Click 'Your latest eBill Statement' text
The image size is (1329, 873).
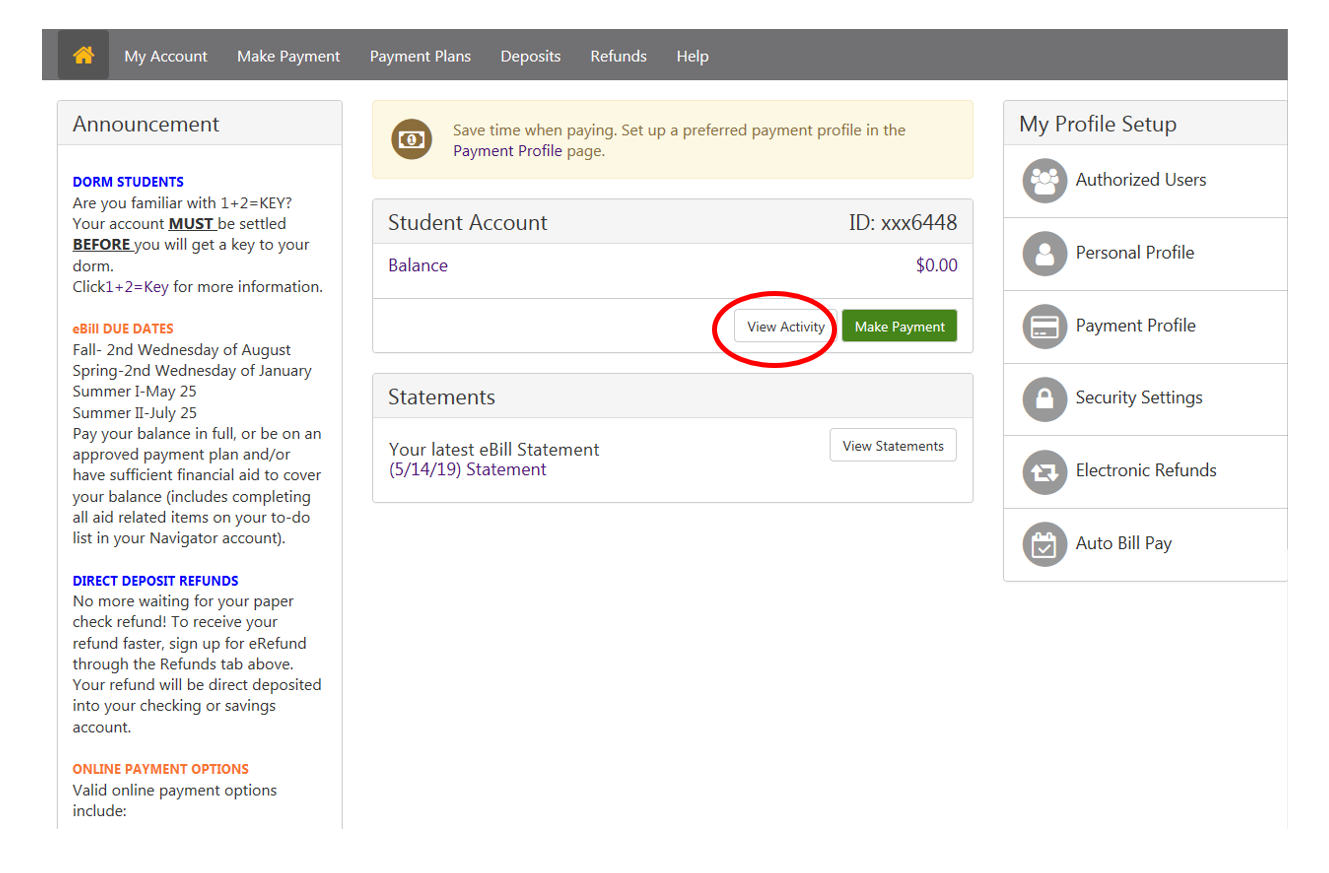click(x=494, y=450)
